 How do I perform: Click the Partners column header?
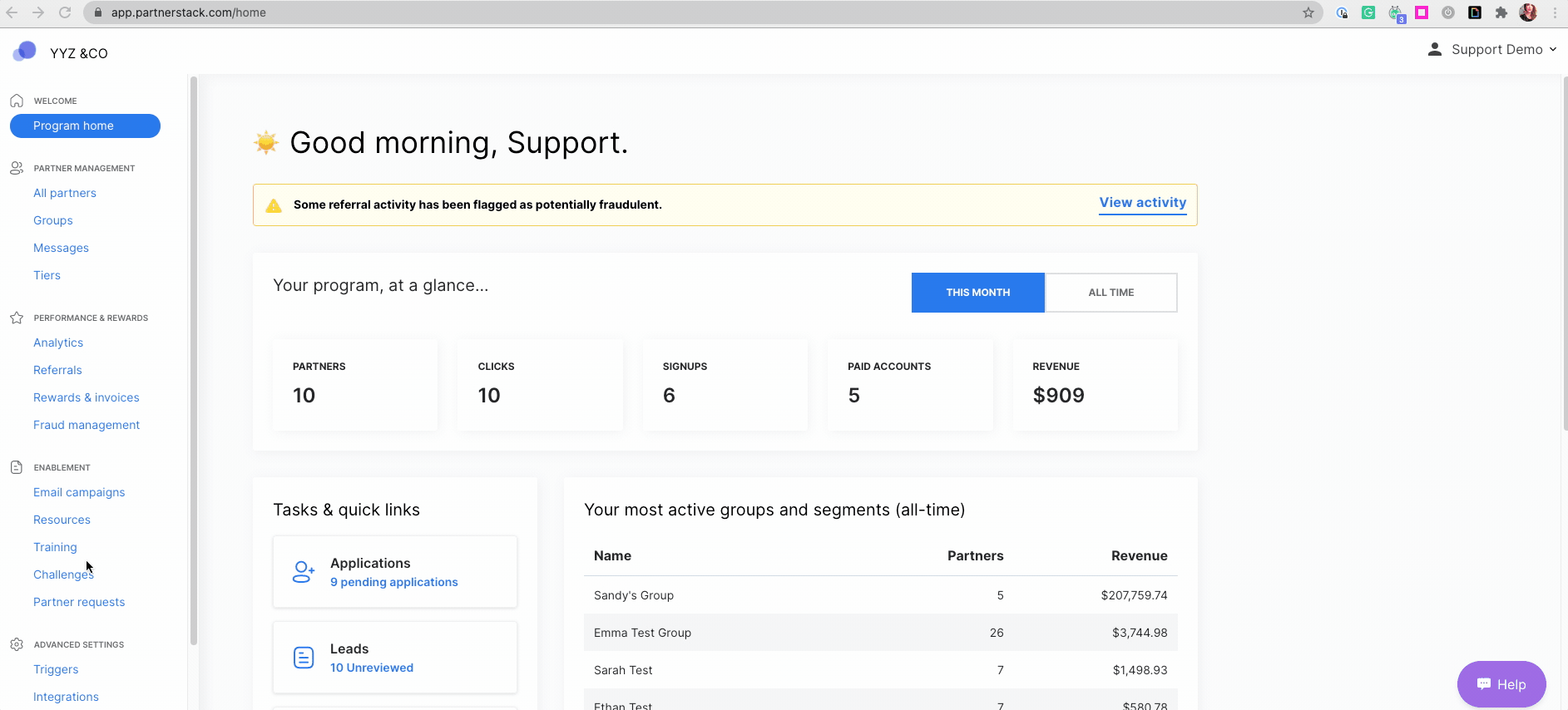(x=975, y=555)
